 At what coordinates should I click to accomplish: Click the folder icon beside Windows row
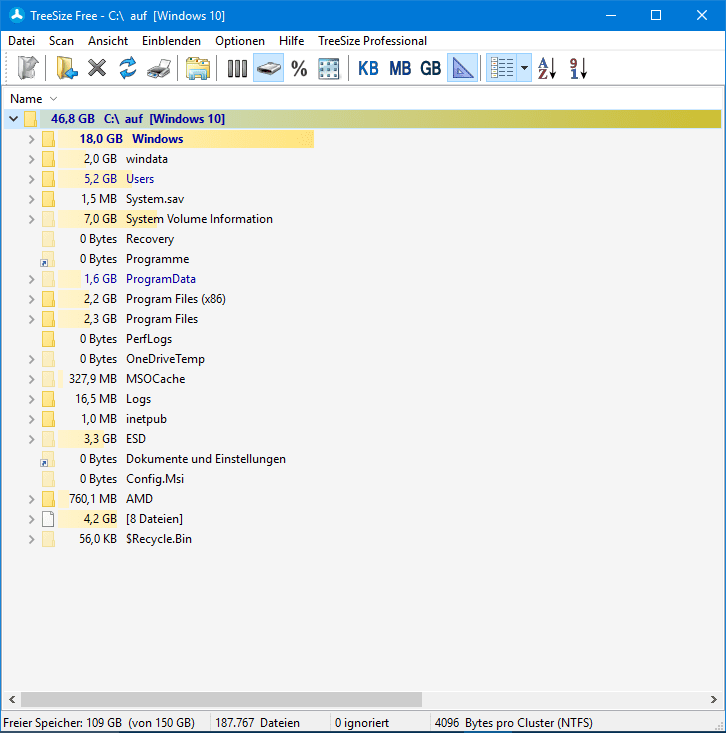[48, 139]
